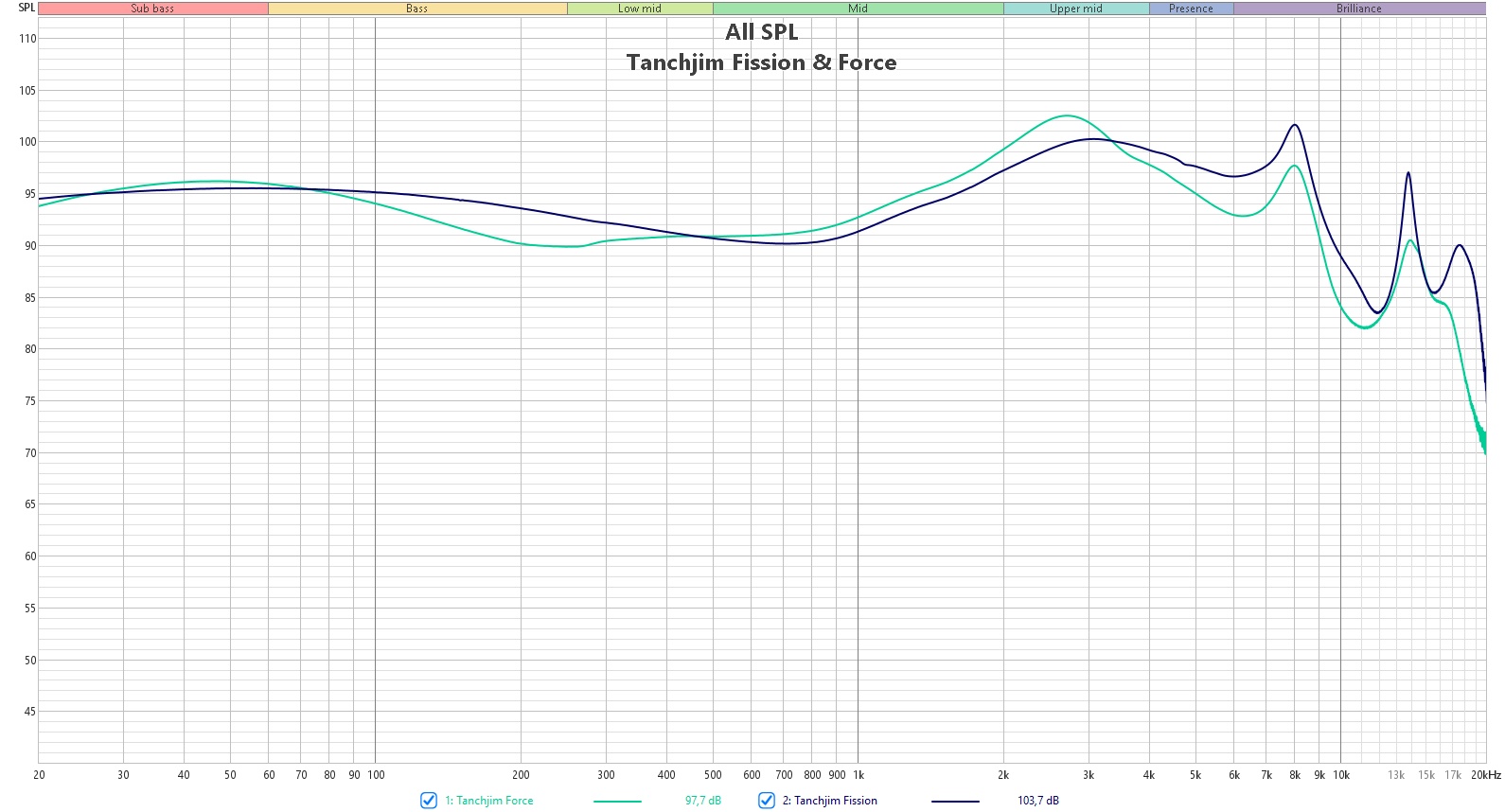Click the 'All SPL' graph title

tap(762, 32)
